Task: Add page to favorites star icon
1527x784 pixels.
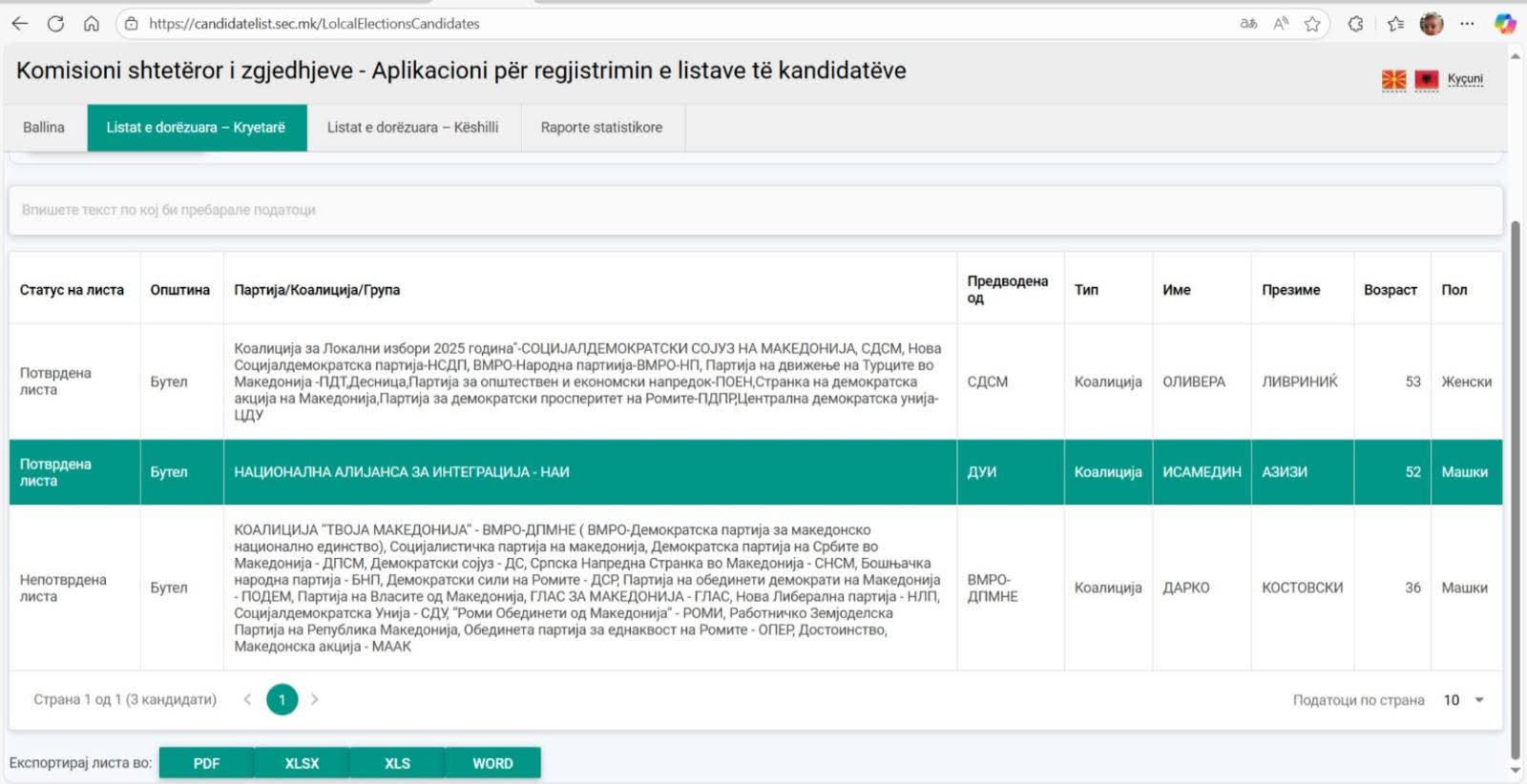Action: [x=1312, y=24]
